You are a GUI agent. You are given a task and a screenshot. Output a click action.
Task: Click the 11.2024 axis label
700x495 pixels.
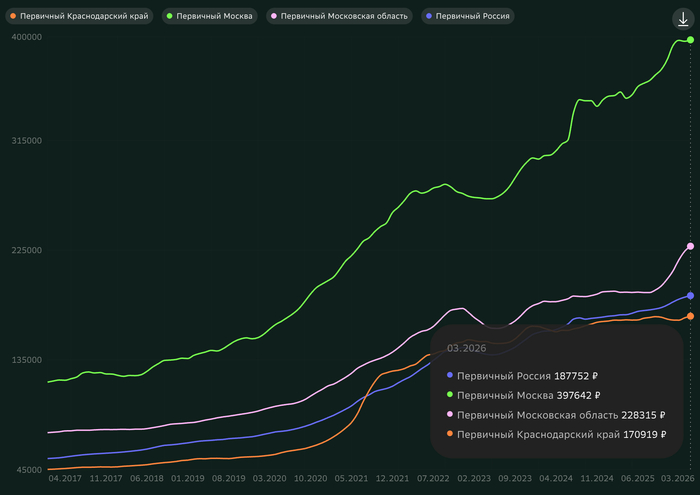point(597,478)
